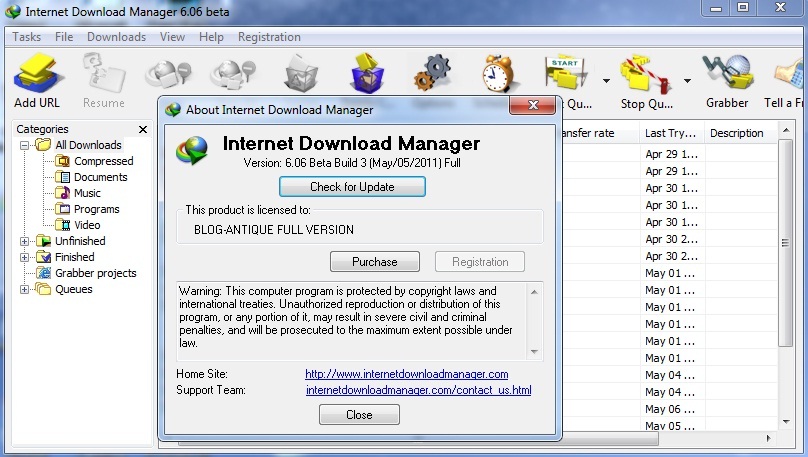Click the grayed Resume toolbar icon

[104, 74]
